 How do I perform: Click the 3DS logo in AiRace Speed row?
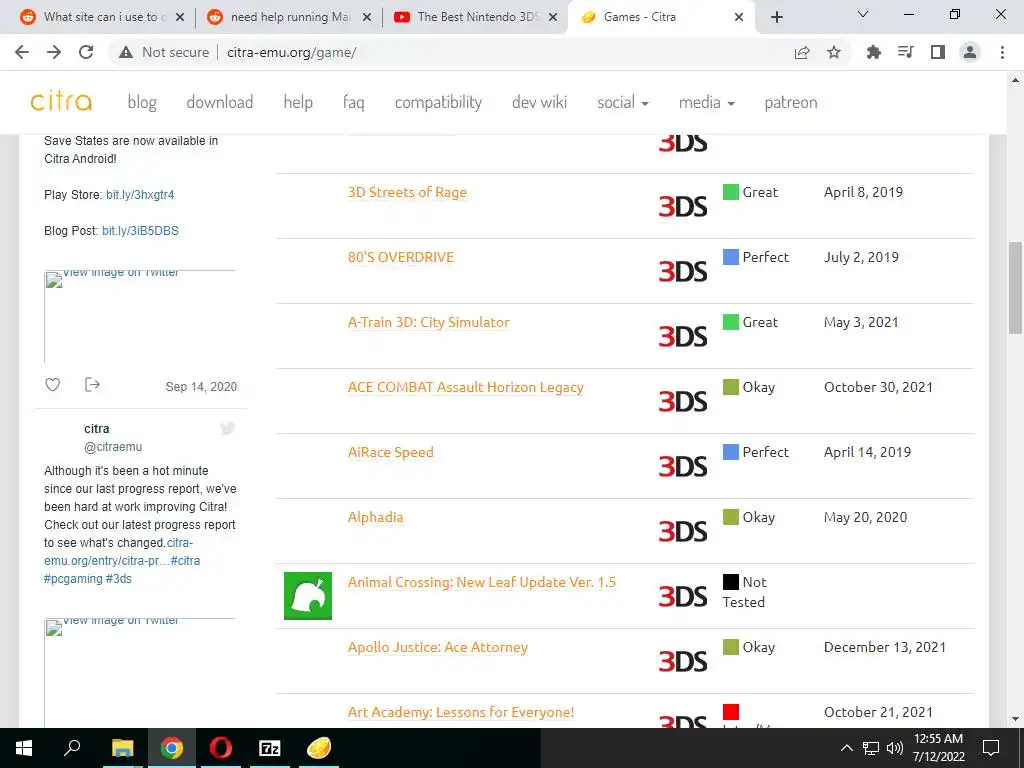tap(682, 466)
